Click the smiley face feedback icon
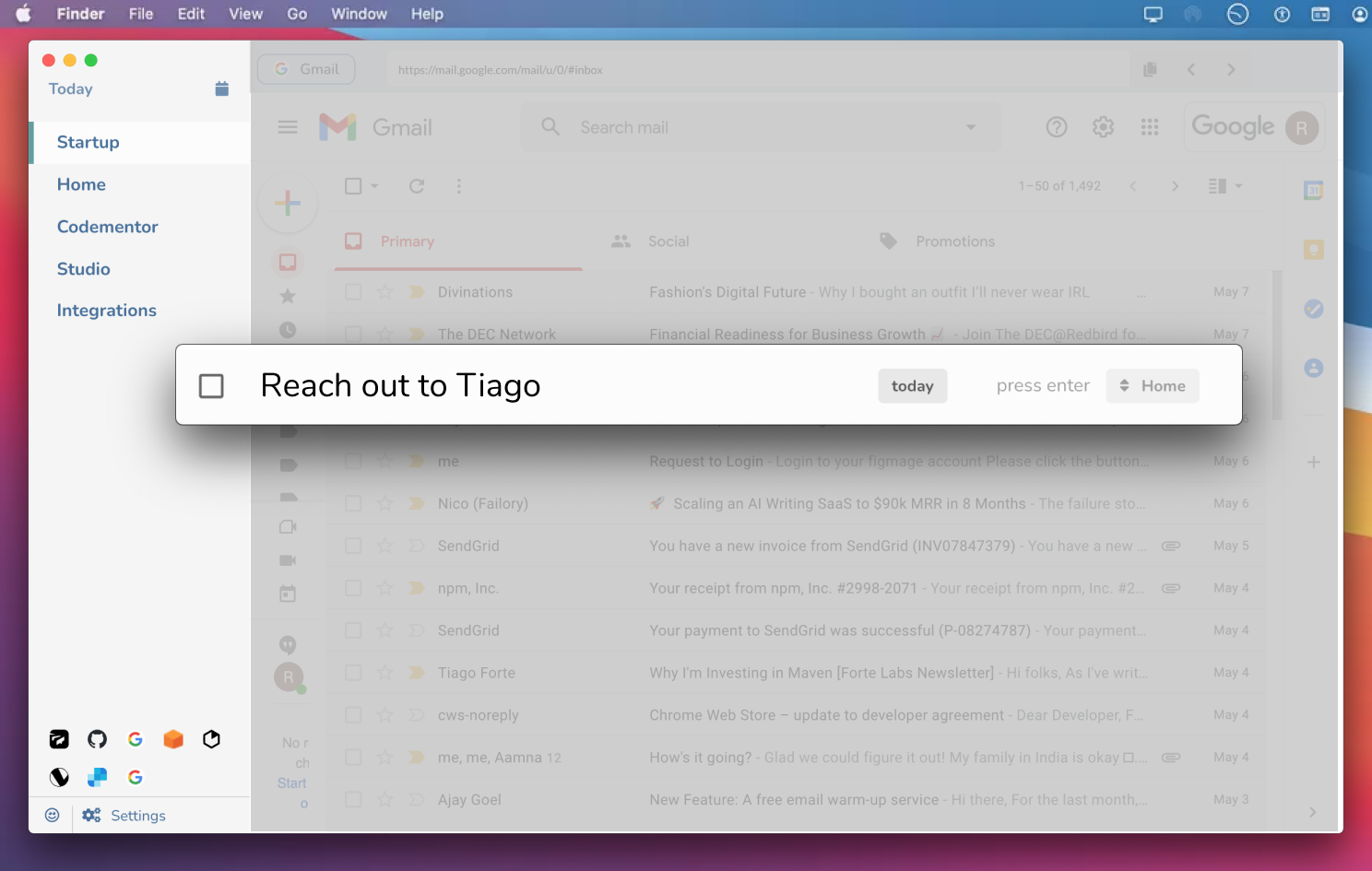This screenshot has height=871, width=1372. (x=52, y=815)
